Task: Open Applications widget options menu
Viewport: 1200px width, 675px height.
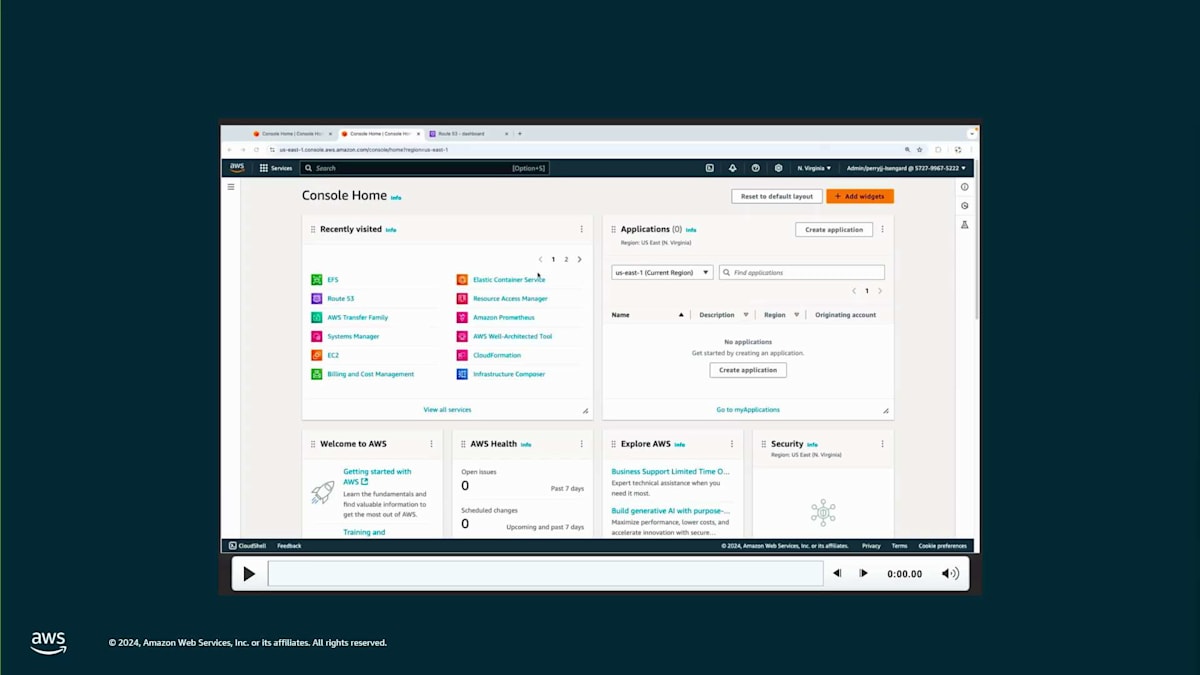Action: 882,229
